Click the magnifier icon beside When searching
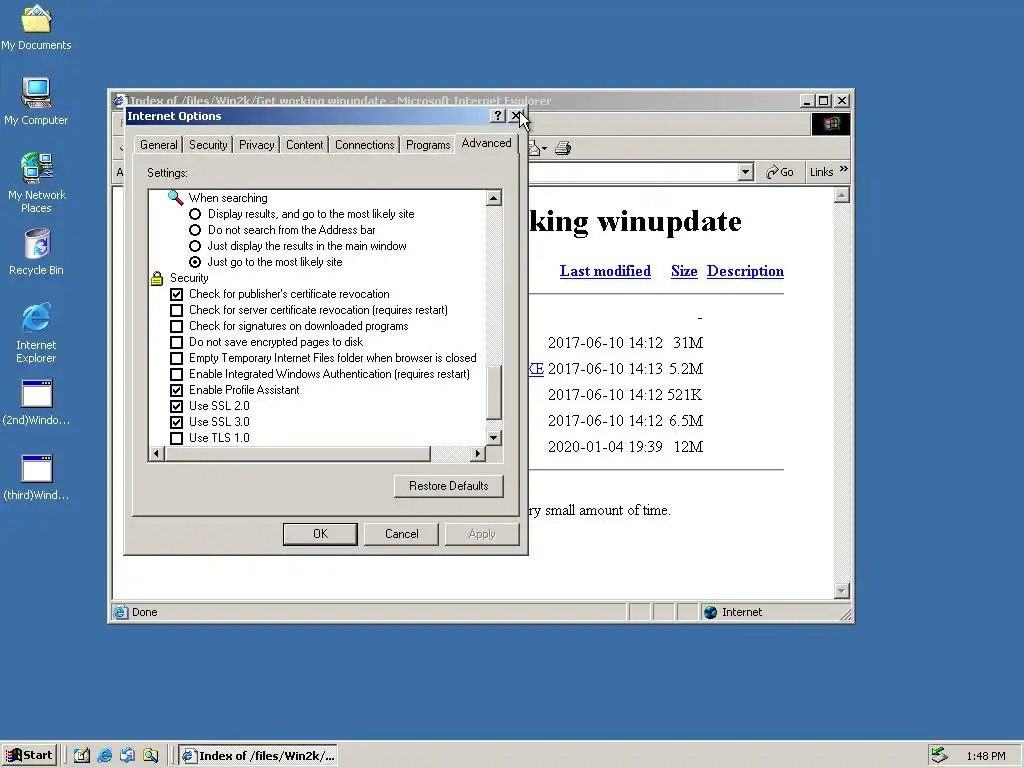Image resolution: width=1024 pixels, height=768 pixels. pos(175,197)
